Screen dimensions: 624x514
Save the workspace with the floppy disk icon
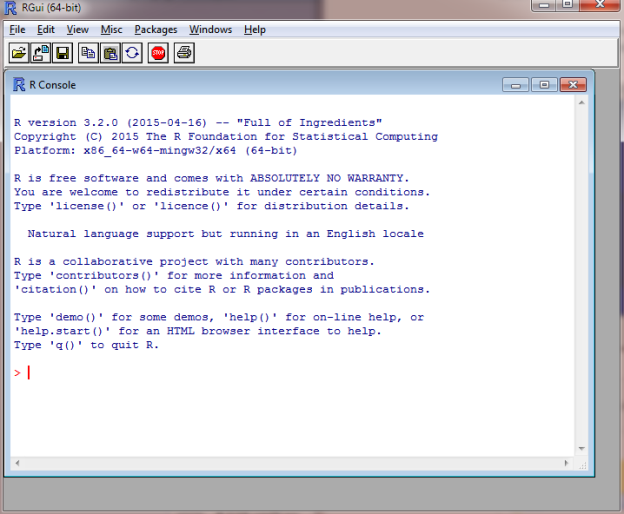click(62, 53)
